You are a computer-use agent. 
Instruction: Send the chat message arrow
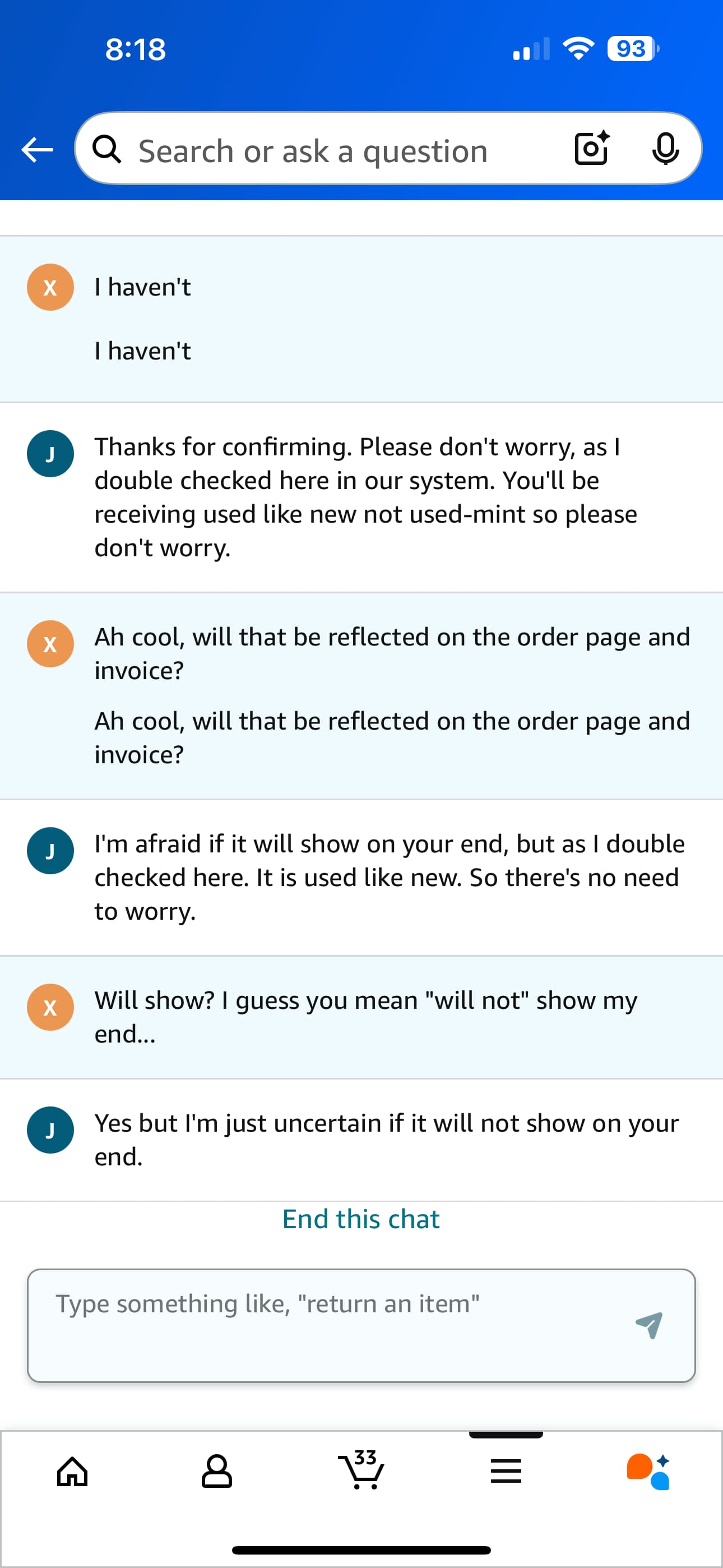(x=649, y=1324)
